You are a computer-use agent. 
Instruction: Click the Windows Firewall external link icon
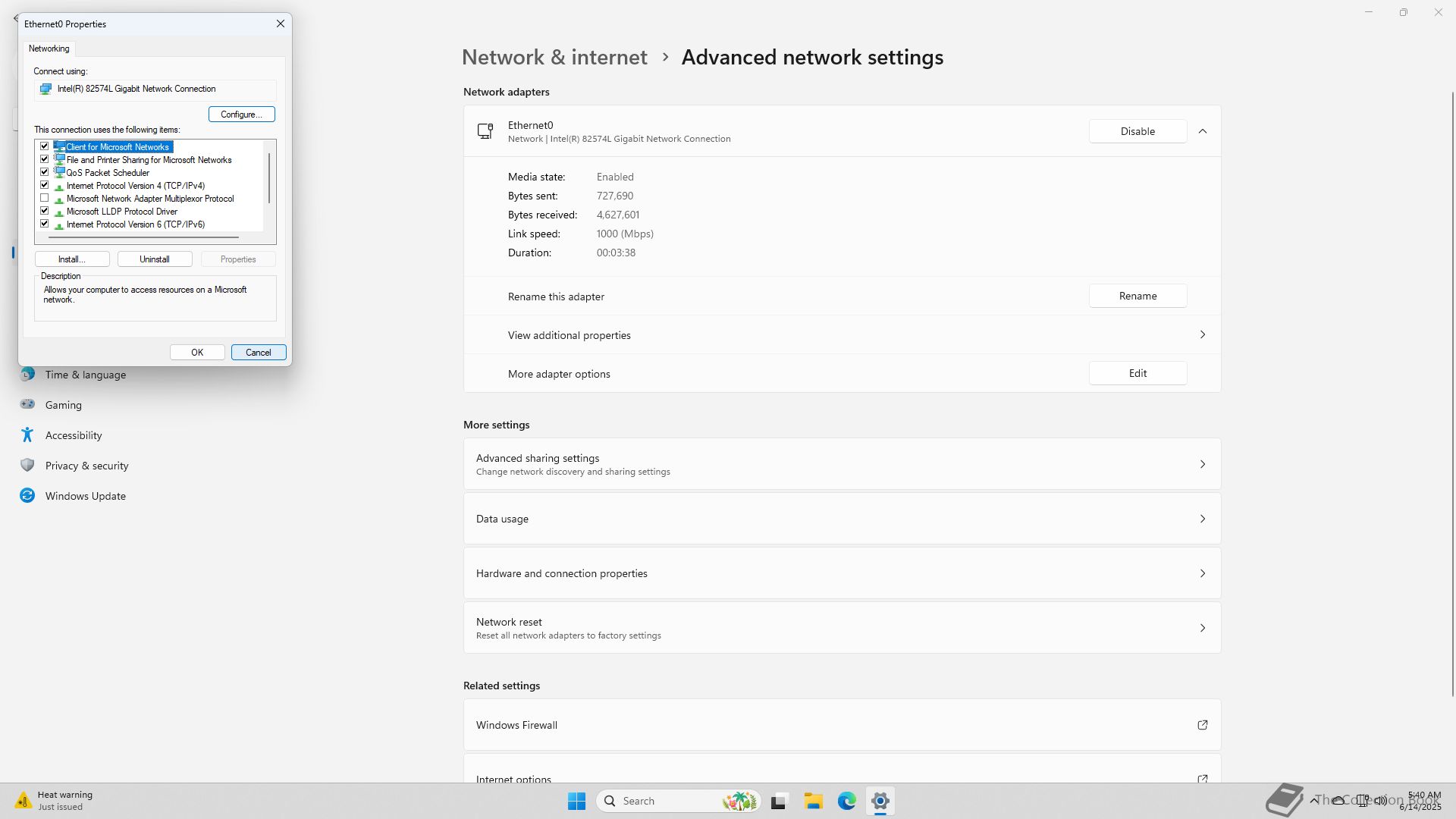(x=1202, y=725)
